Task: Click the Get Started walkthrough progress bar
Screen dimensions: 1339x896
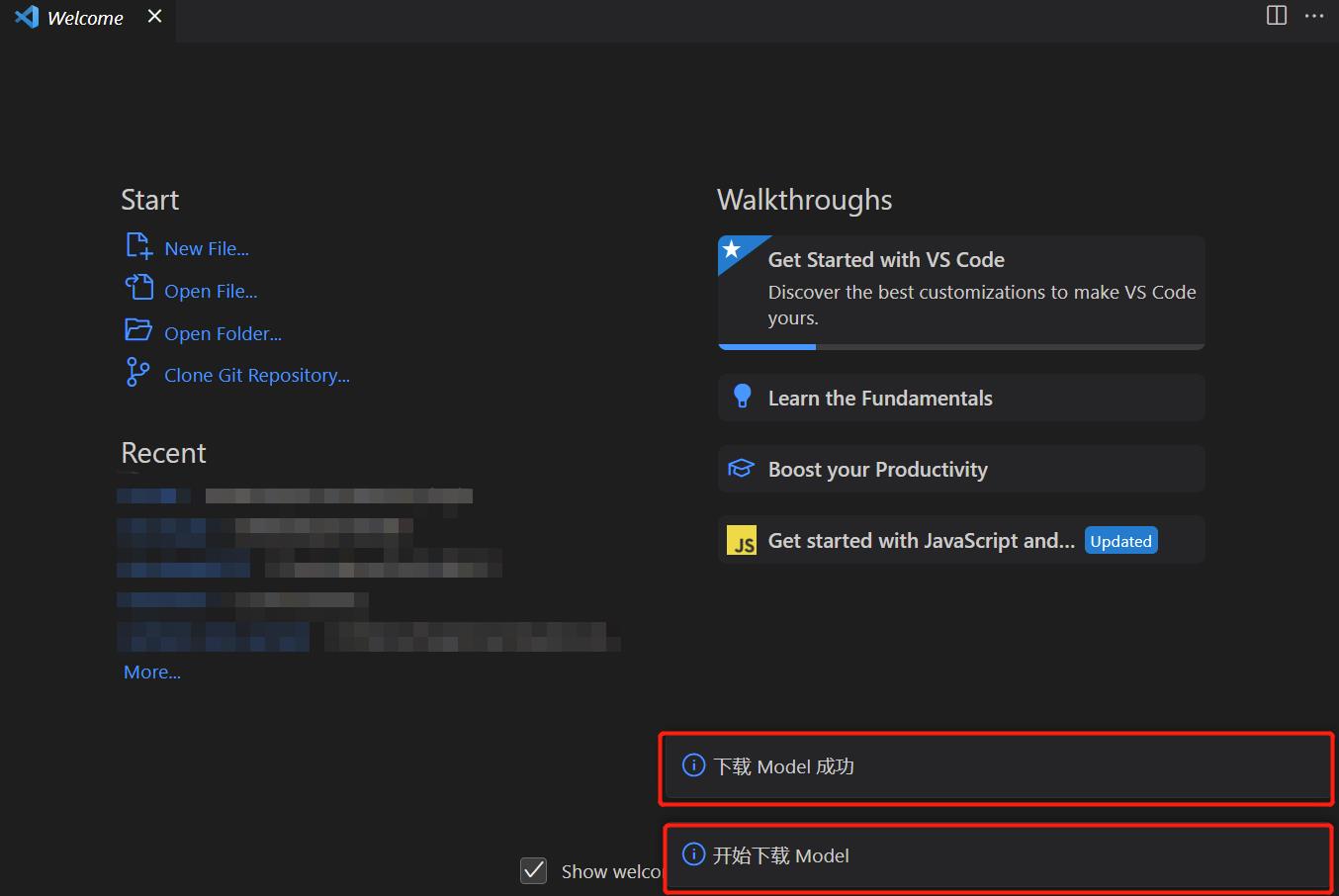Action: pos(961,346)
